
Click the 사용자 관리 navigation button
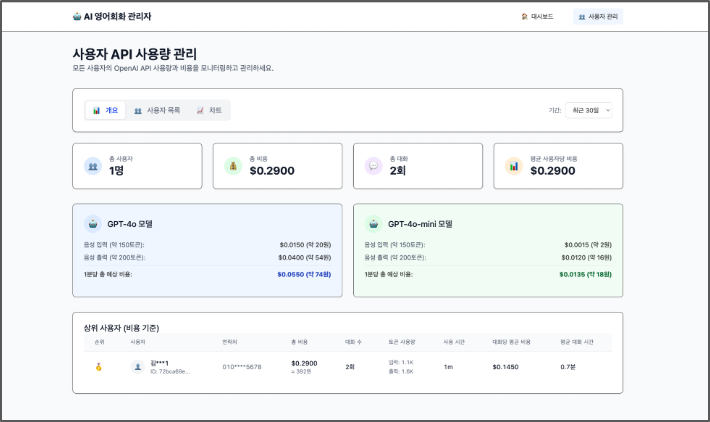click(598, 17)
